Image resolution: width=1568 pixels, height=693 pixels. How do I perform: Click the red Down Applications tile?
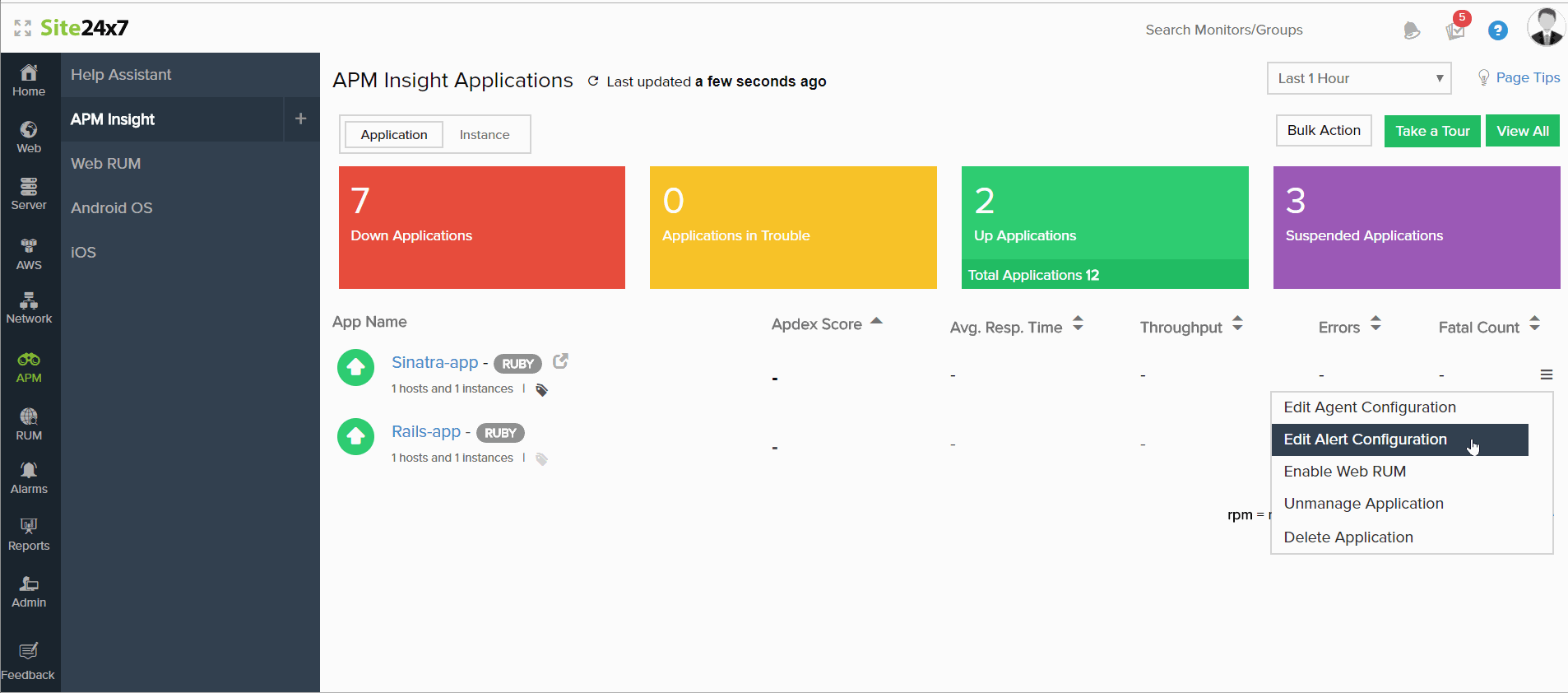482,228
